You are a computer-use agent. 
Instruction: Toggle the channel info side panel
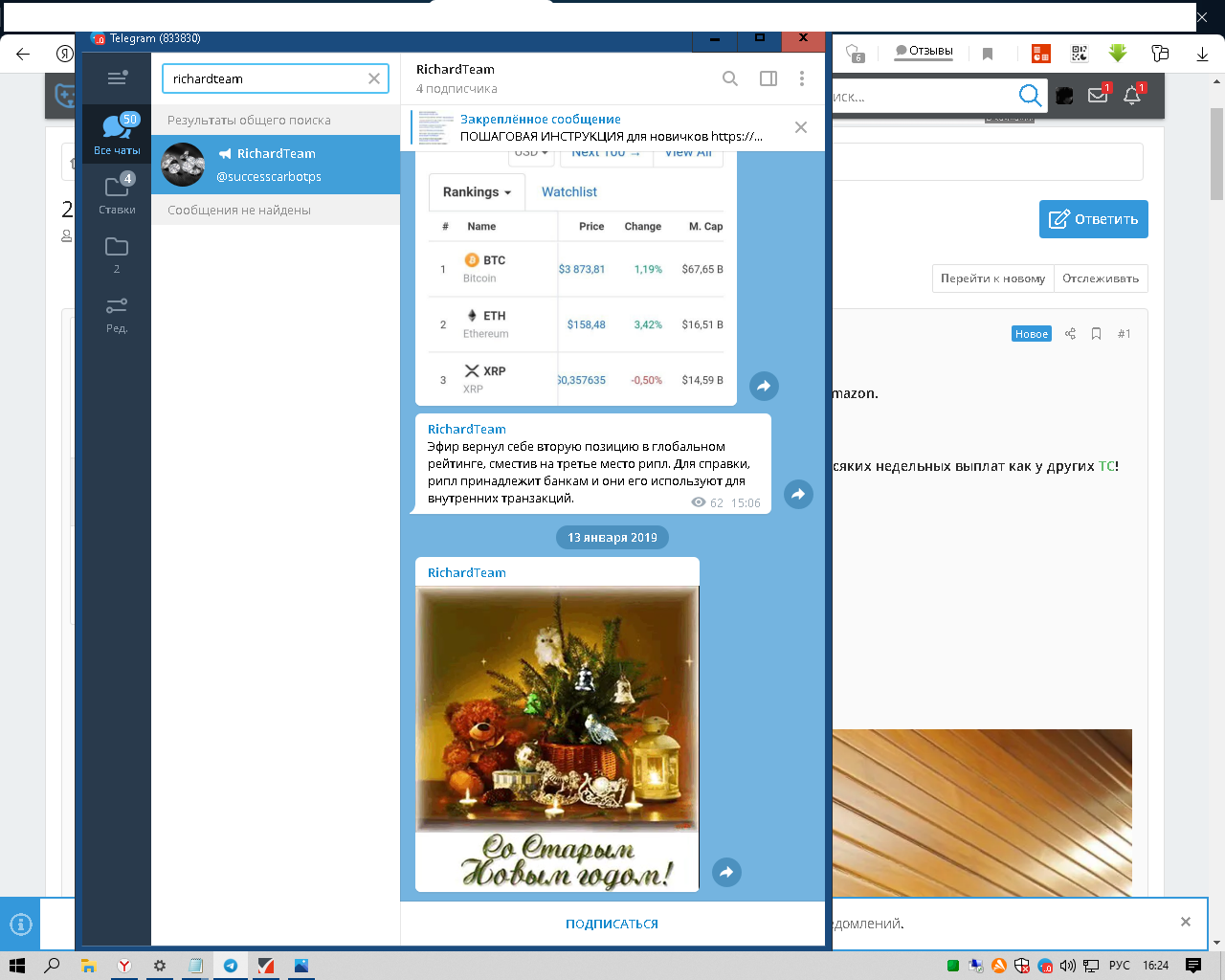(x=768, y=78)
